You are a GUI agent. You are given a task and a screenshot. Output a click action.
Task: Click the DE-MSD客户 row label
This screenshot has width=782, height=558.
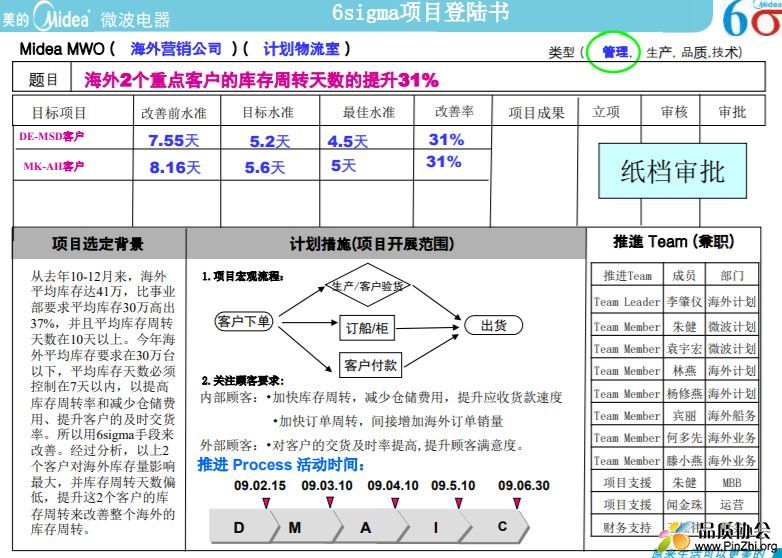point(51,136)
